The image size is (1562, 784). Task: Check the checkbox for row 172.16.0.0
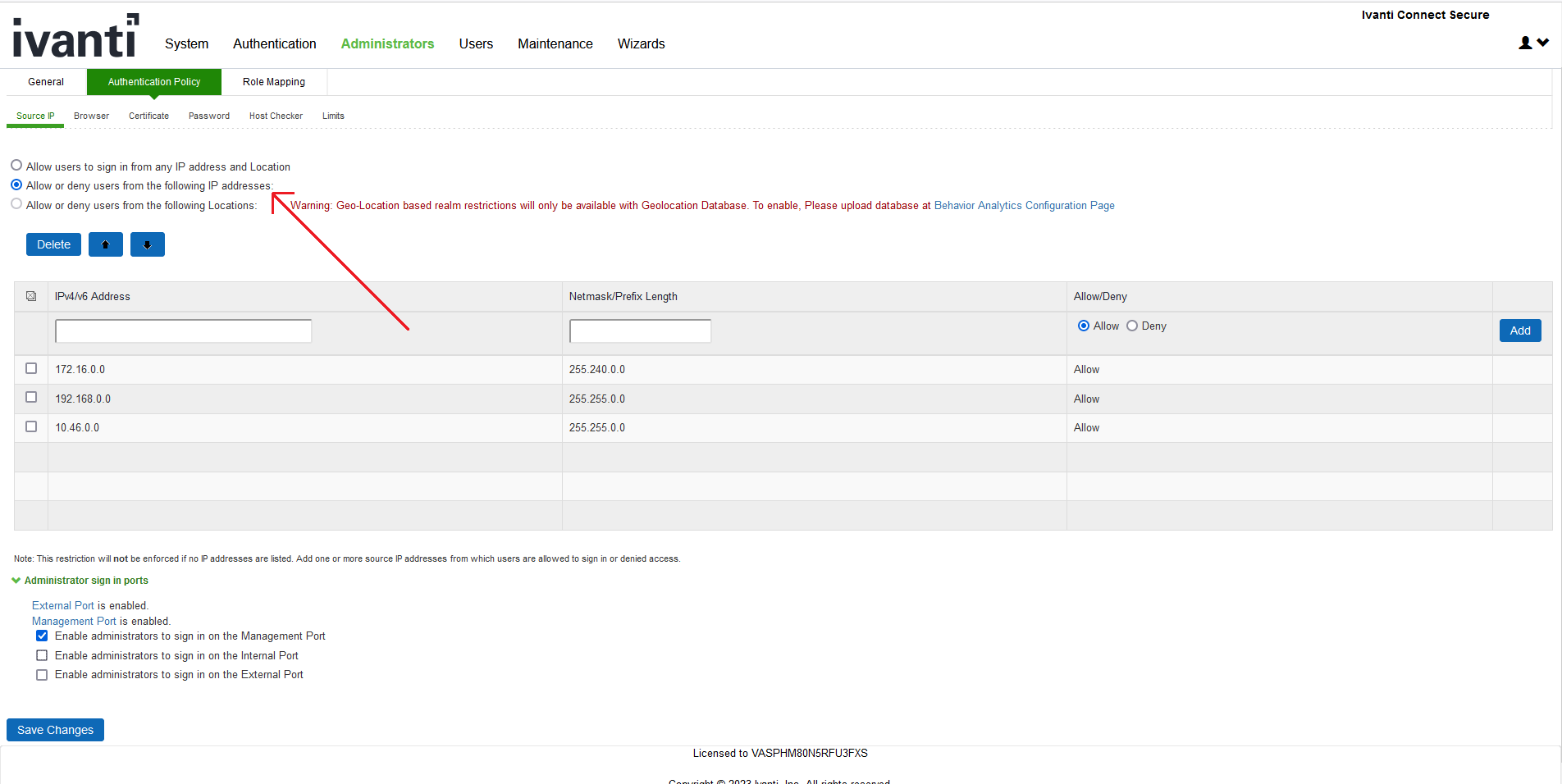tap(30, 368)
